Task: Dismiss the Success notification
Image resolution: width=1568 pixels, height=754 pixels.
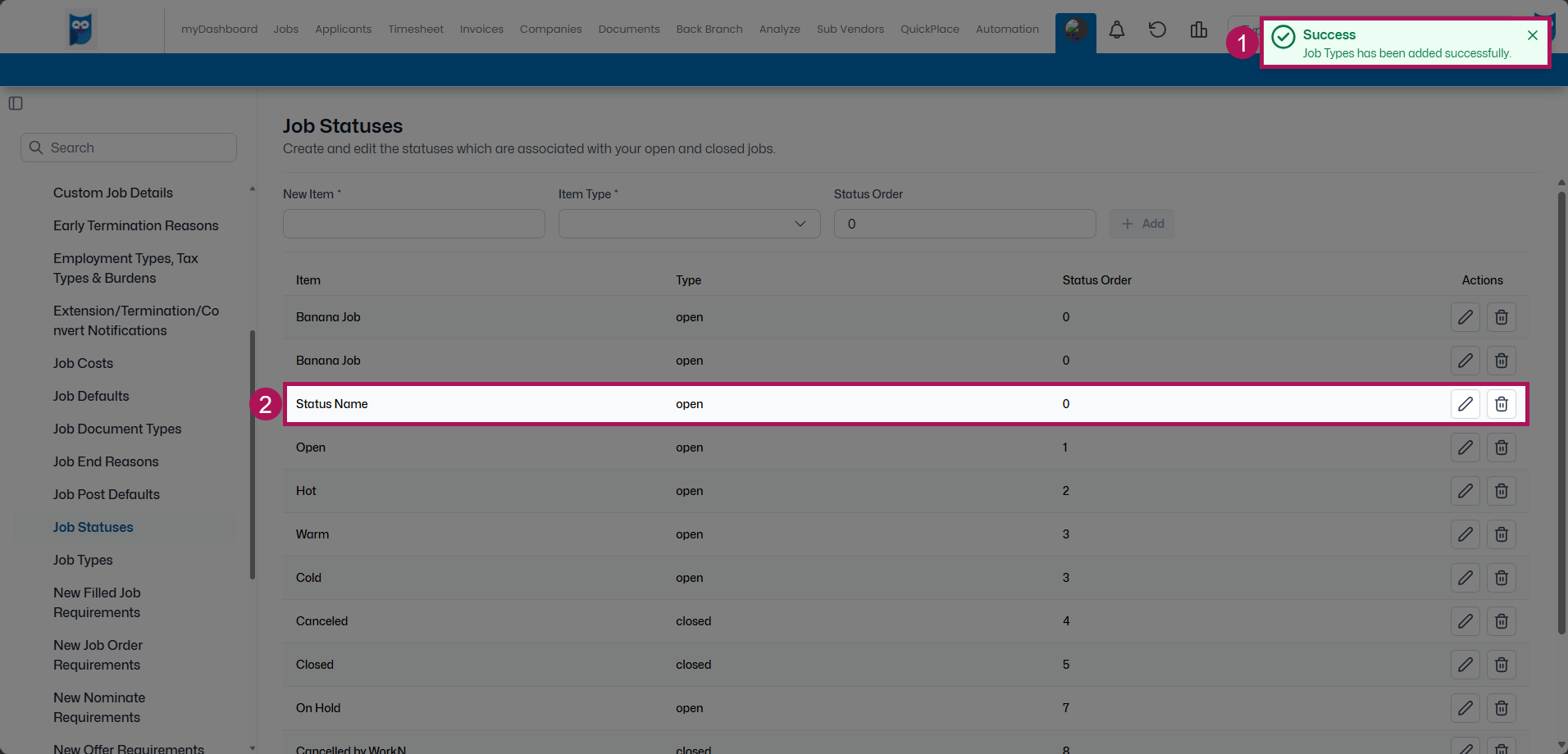Action: (x=1532, y=35)
